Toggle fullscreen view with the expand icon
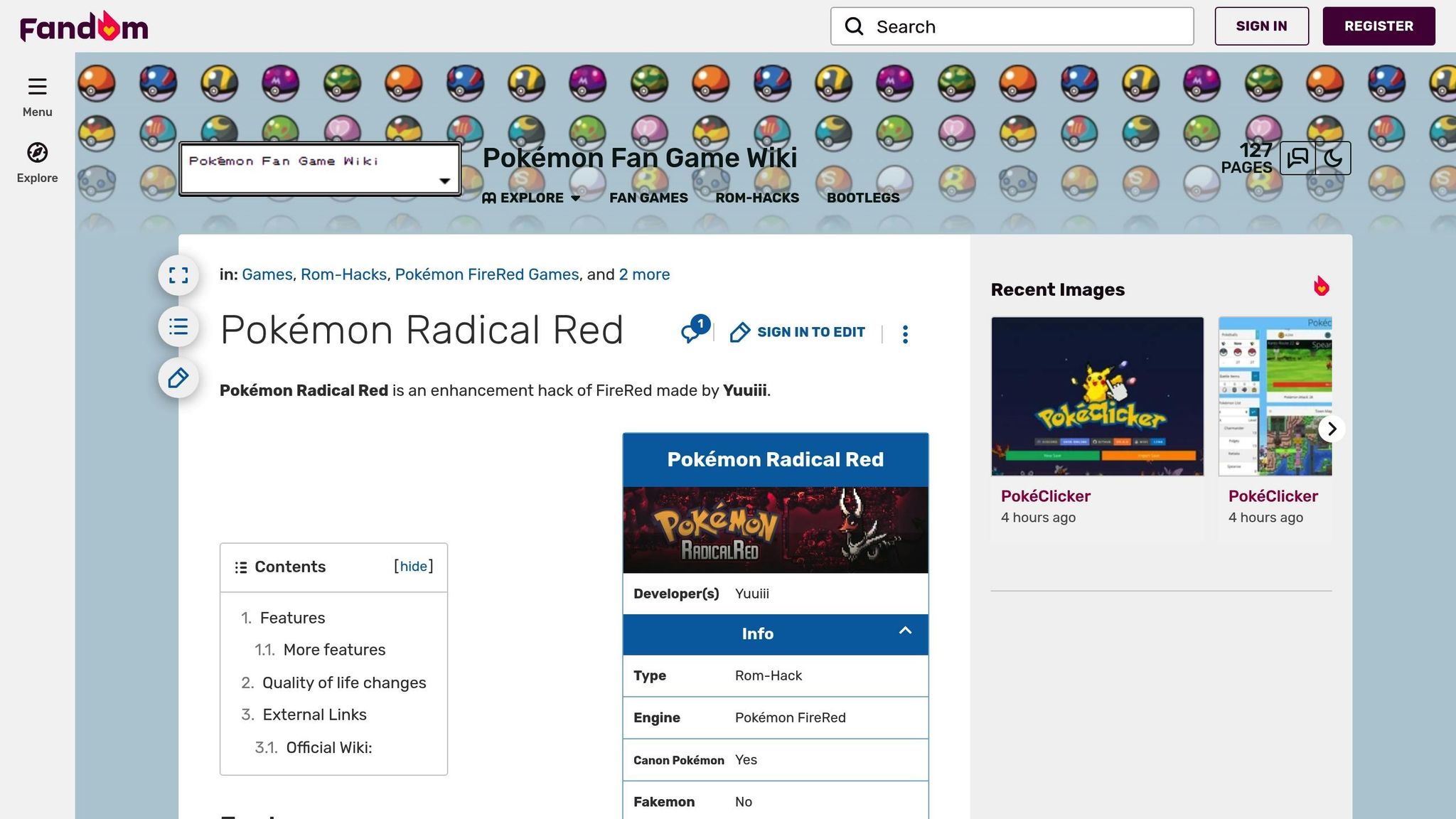 tap(178, 275)
